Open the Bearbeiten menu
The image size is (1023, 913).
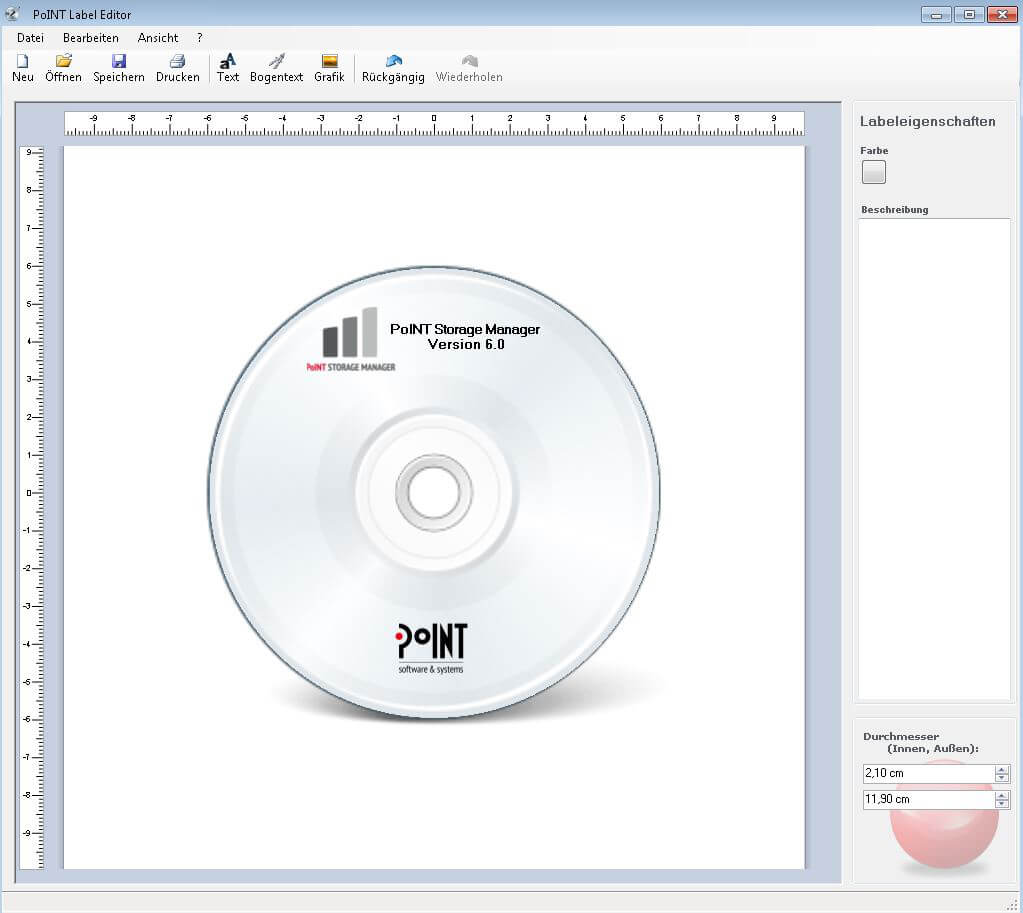(x=91, y=38)
